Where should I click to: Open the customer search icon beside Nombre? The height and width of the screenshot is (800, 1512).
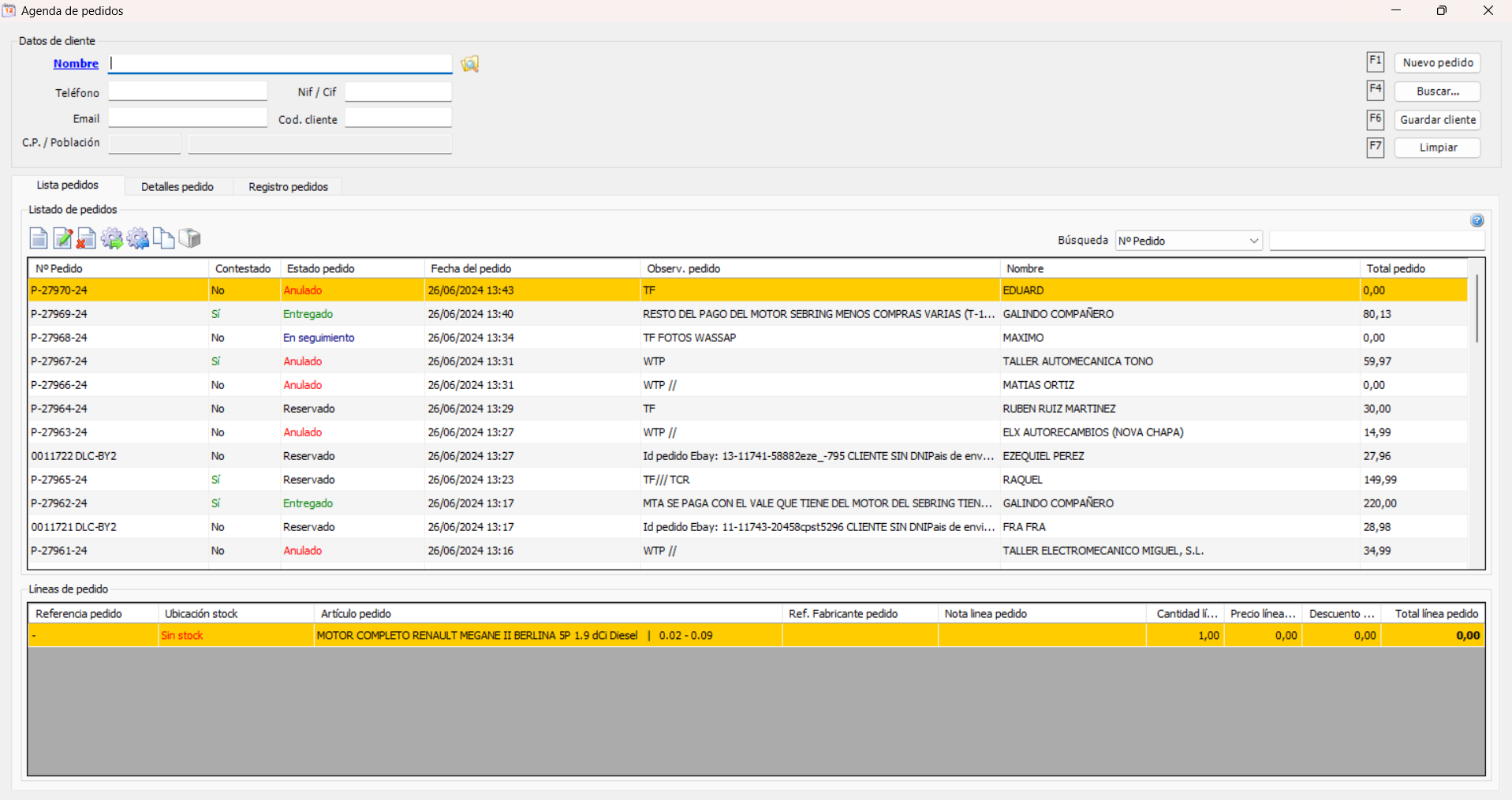coord(470,64)
